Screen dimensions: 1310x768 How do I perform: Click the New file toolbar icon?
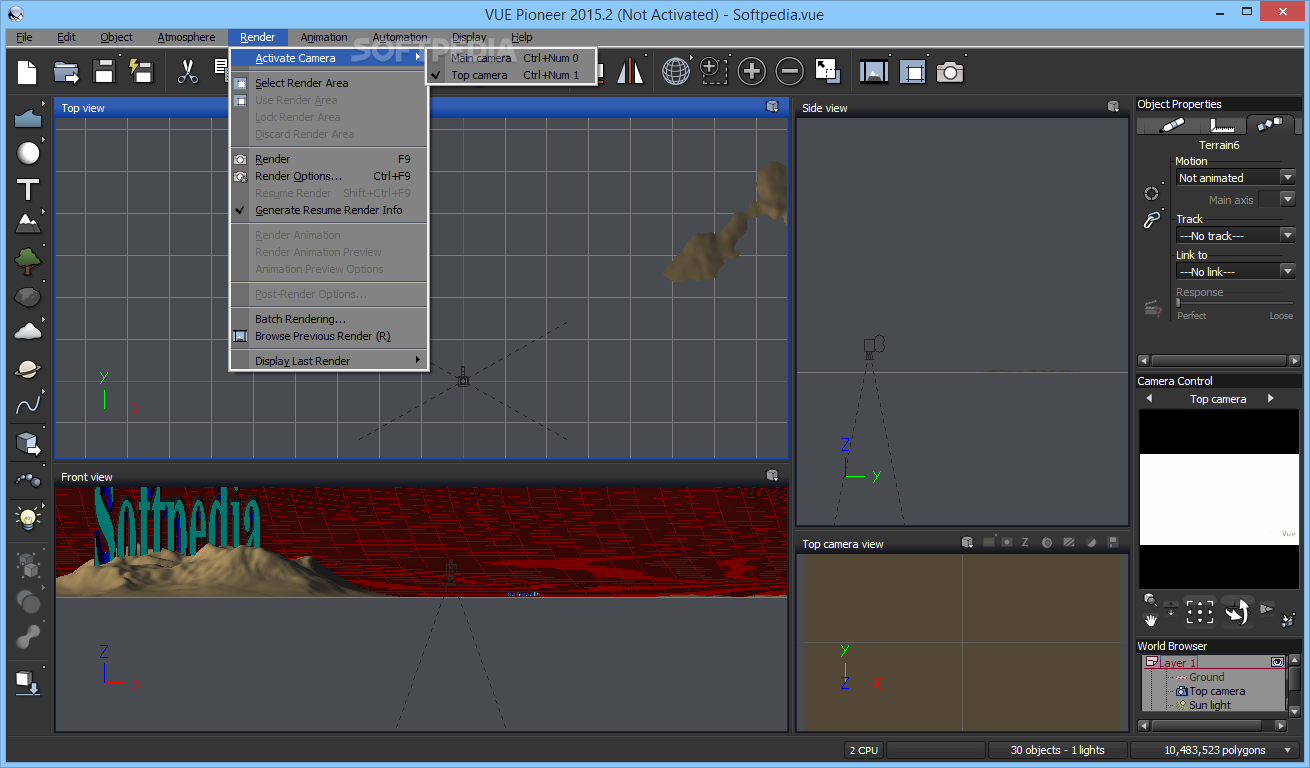[x=27, y=71]
